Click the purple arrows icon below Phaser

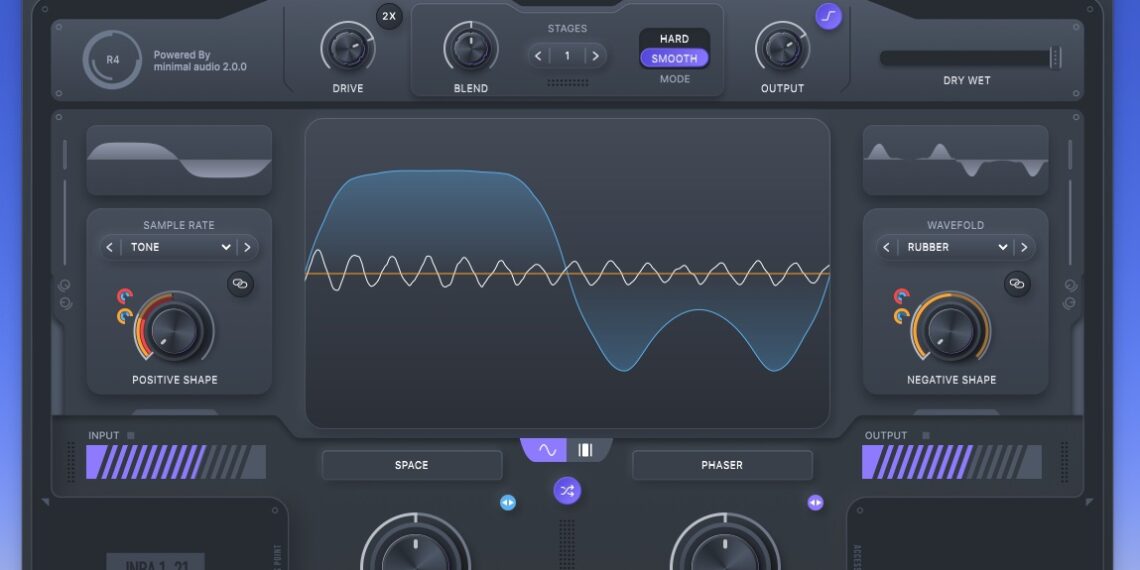coord(815,502)
